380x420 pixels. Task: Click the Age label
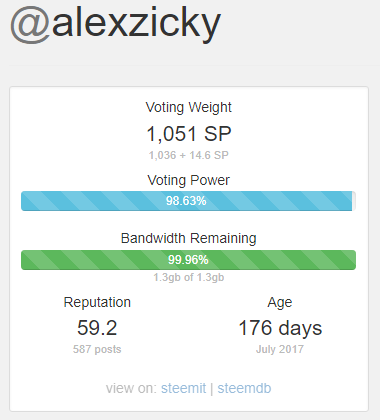280,303
